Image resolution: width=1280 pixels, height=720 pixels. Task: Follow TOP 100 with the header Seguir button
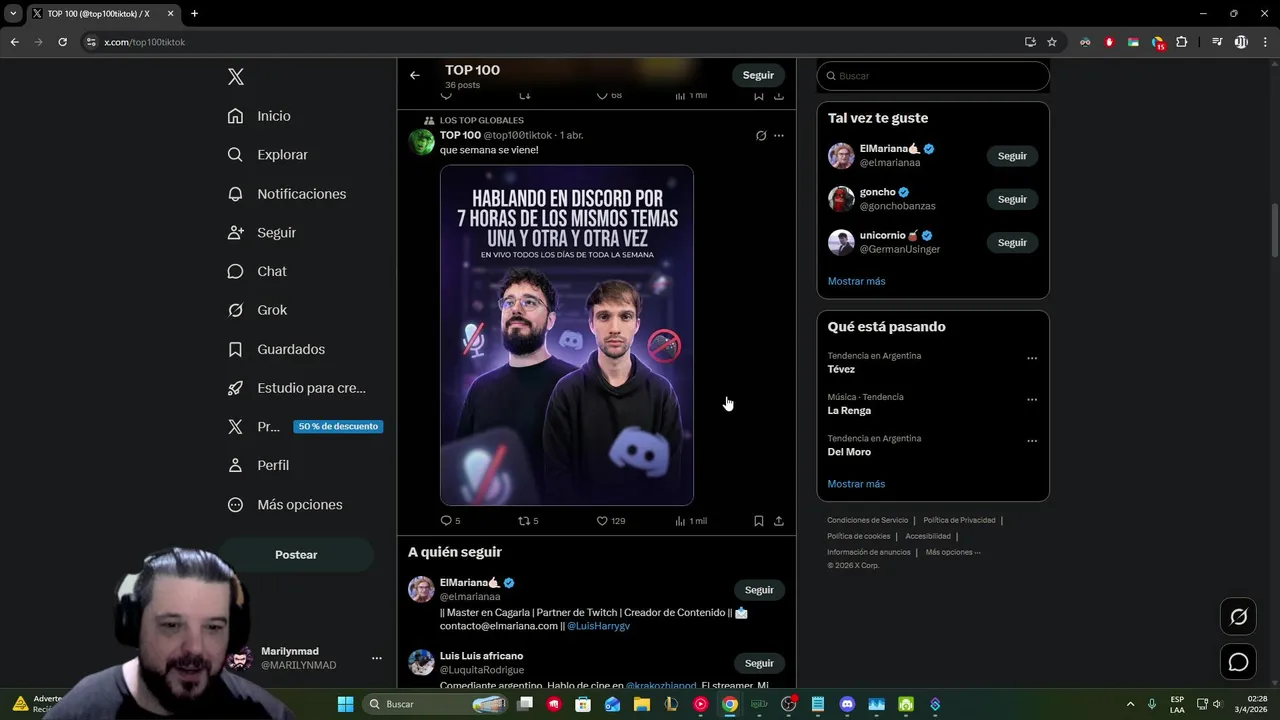(x=758, y=75)
